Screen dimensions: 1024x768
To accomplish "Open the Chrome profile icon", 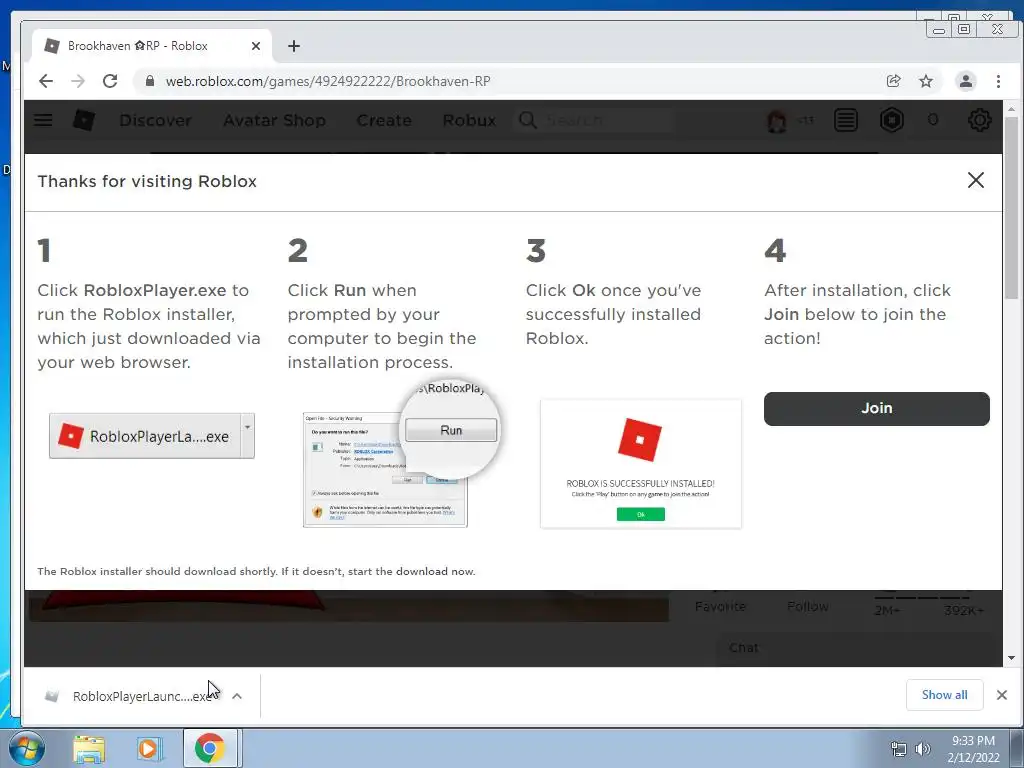I will tap(965, 81).
